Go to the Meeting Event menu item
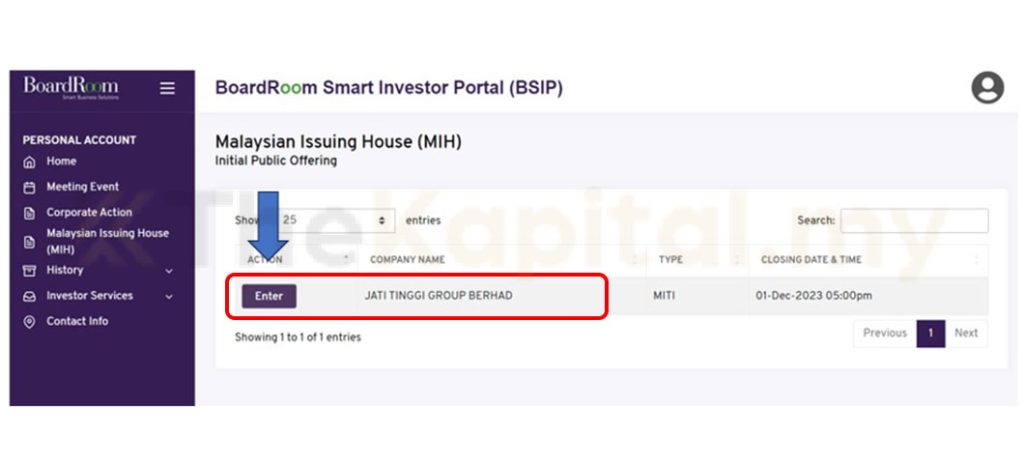This screenshot has height=469, width=1024. pos(82,187)
